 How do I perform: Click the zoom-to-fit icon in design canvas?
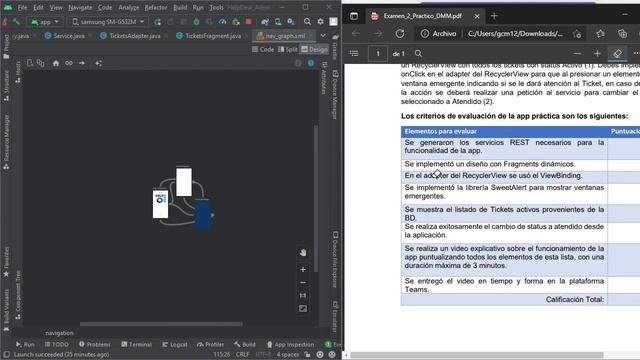tap(303, 309)
